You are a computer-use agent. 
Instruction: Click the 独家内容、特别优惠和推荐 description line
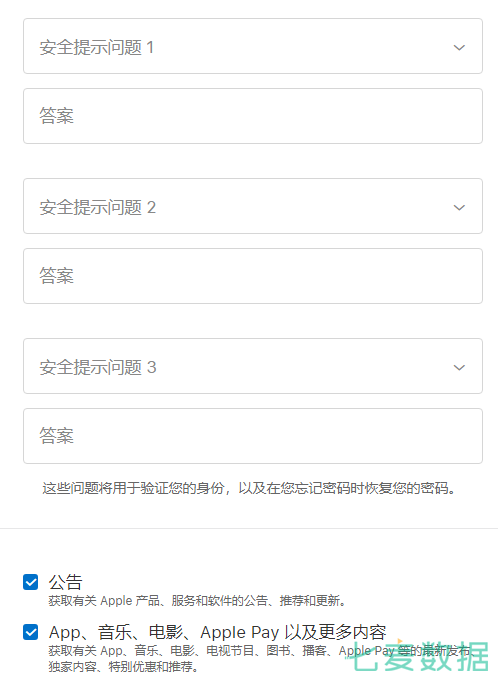point(123,666)
